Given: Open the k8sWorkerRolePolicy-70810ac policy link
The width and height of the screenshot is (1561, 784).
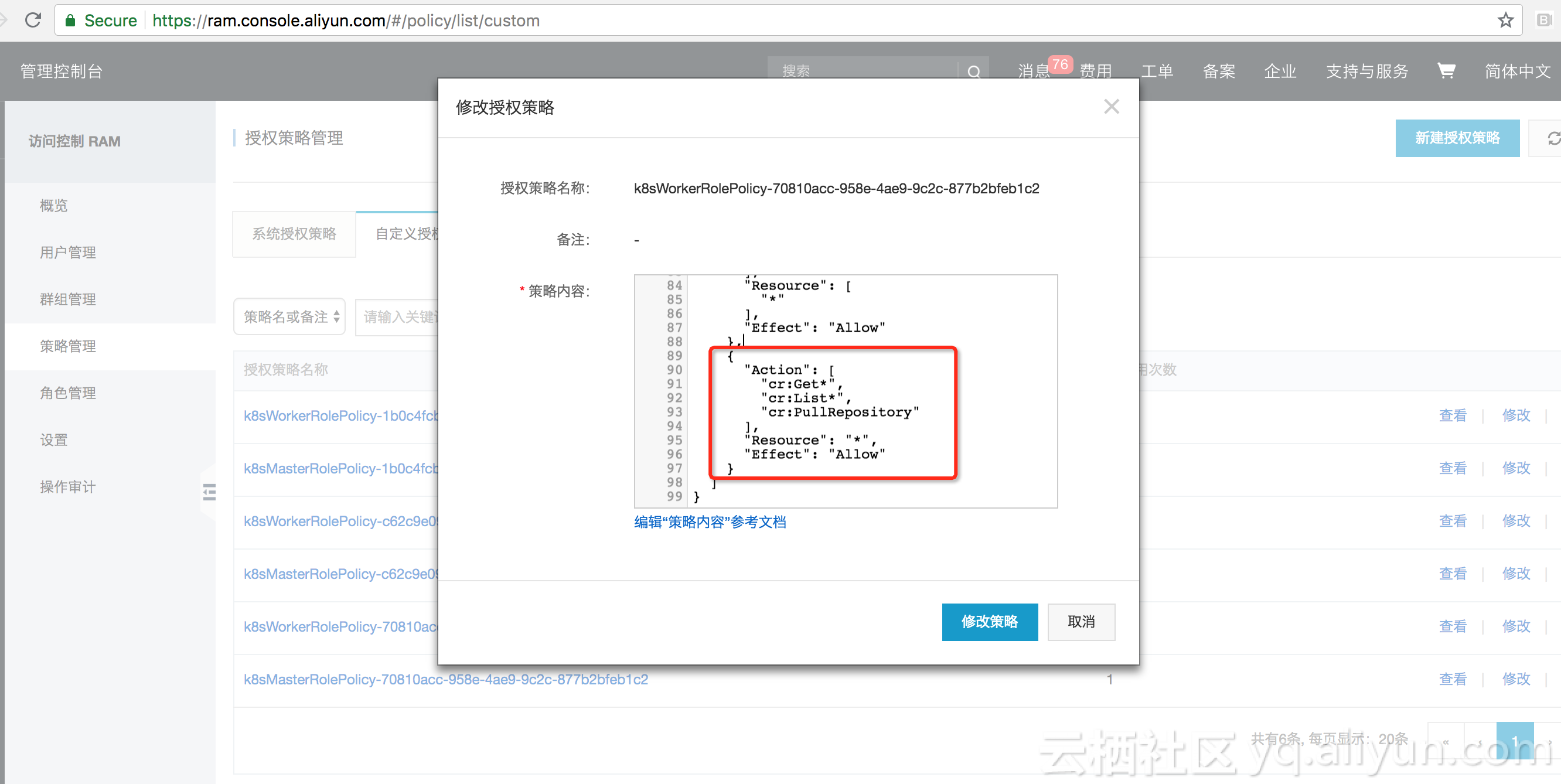Looking at the screenshot, I should coord(340,626).
